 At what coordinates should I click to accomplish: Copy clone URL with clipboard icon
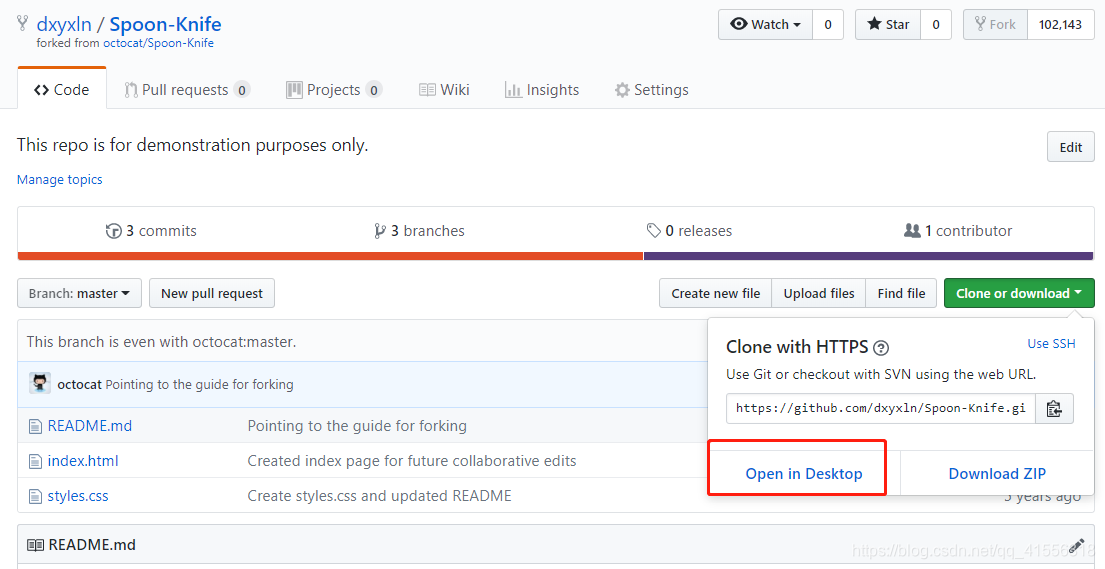(x=1054, y=408)
